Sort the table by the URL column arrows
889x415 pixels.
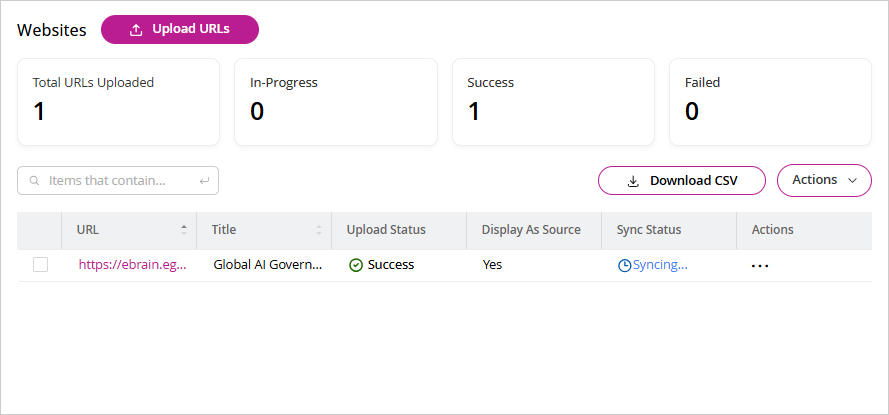183,230
